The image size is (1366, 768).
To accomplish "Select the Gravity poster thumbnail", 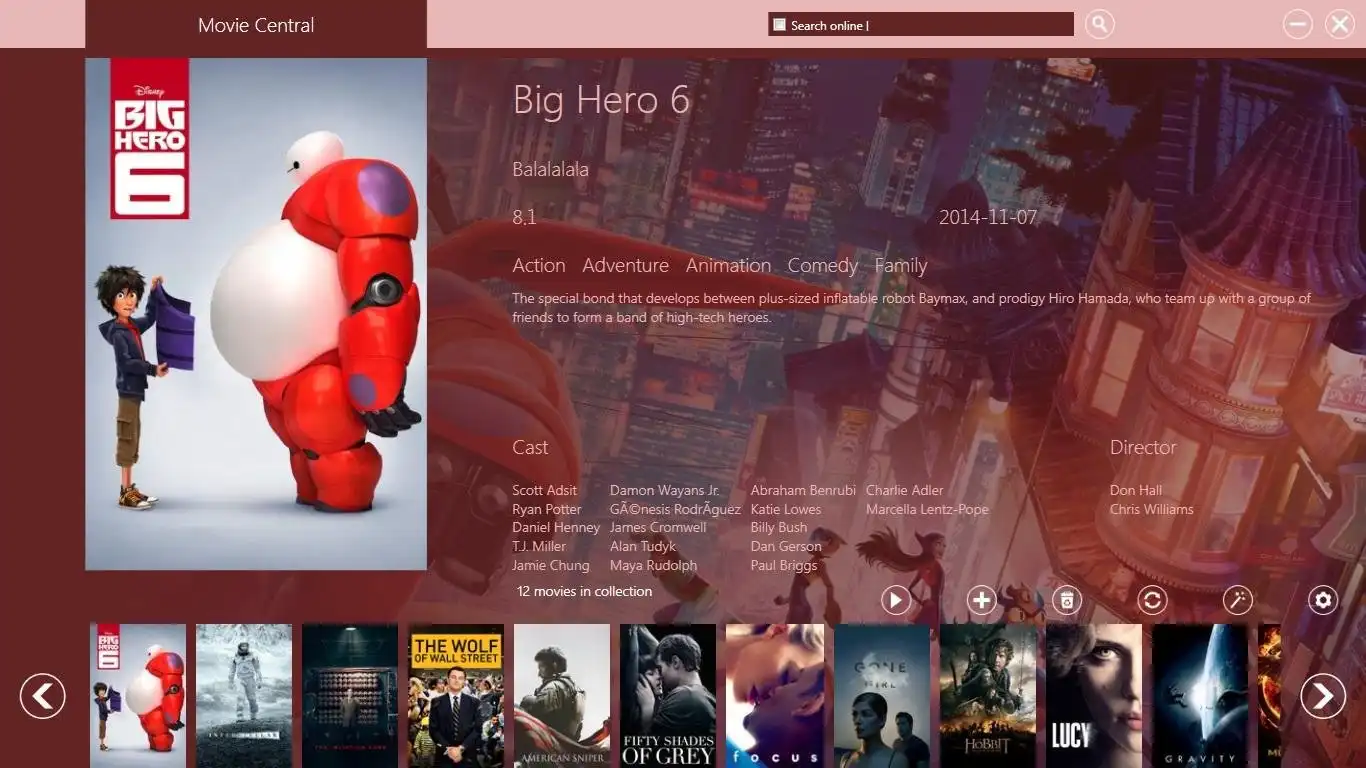I will [x=1200, y=696].
